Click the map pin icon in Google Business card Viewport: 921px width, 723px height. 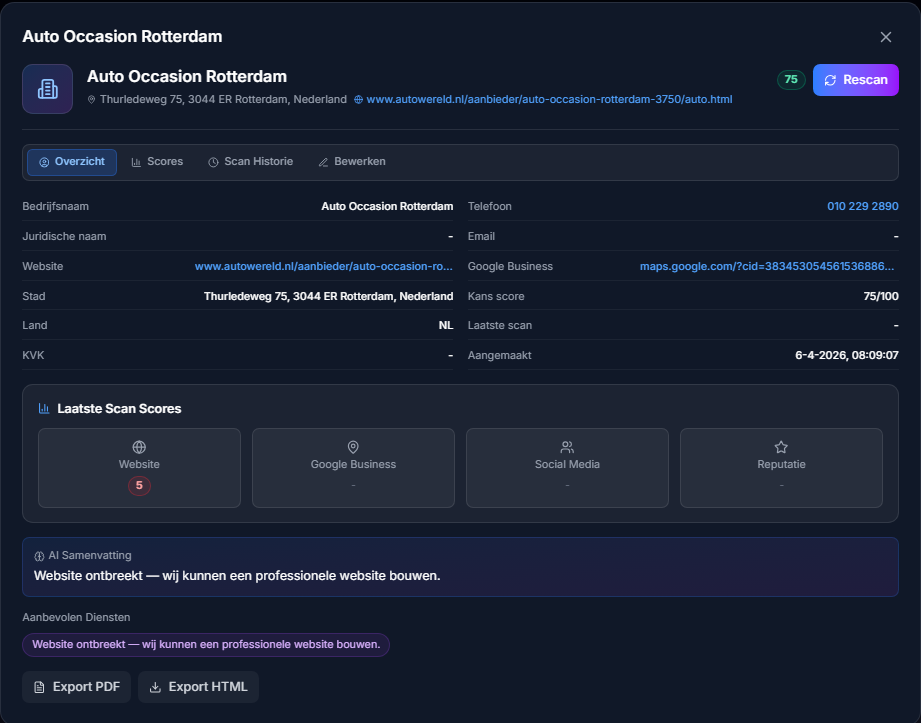pos(353,447)
